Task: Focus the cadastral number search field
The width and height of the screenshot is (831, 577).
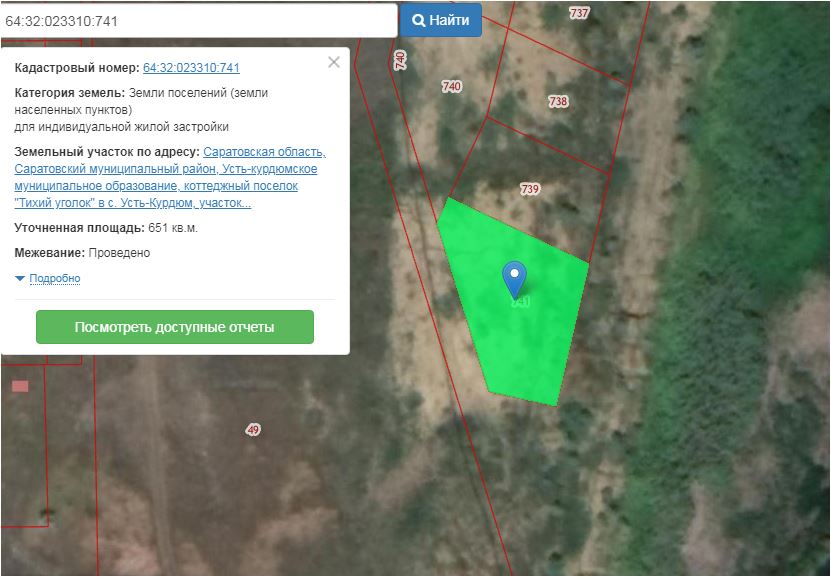Action: click(x=198, y=20)
